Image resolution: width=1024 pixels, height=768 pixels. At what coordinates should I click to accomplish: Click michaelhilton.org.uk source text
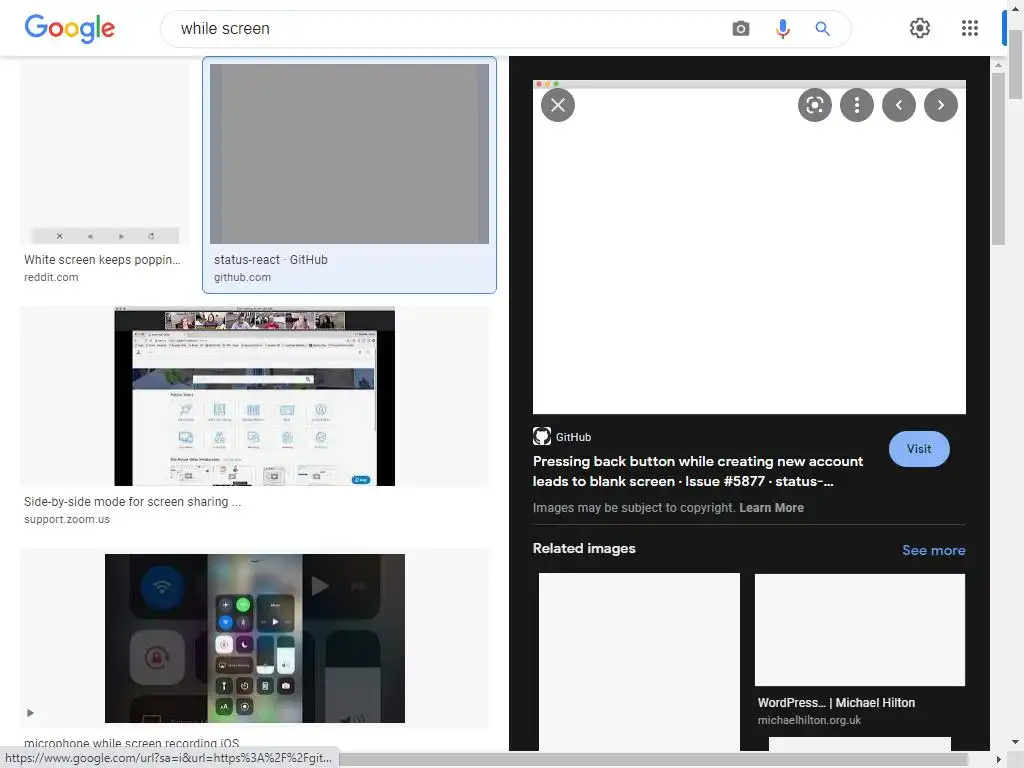coord(809,720)
